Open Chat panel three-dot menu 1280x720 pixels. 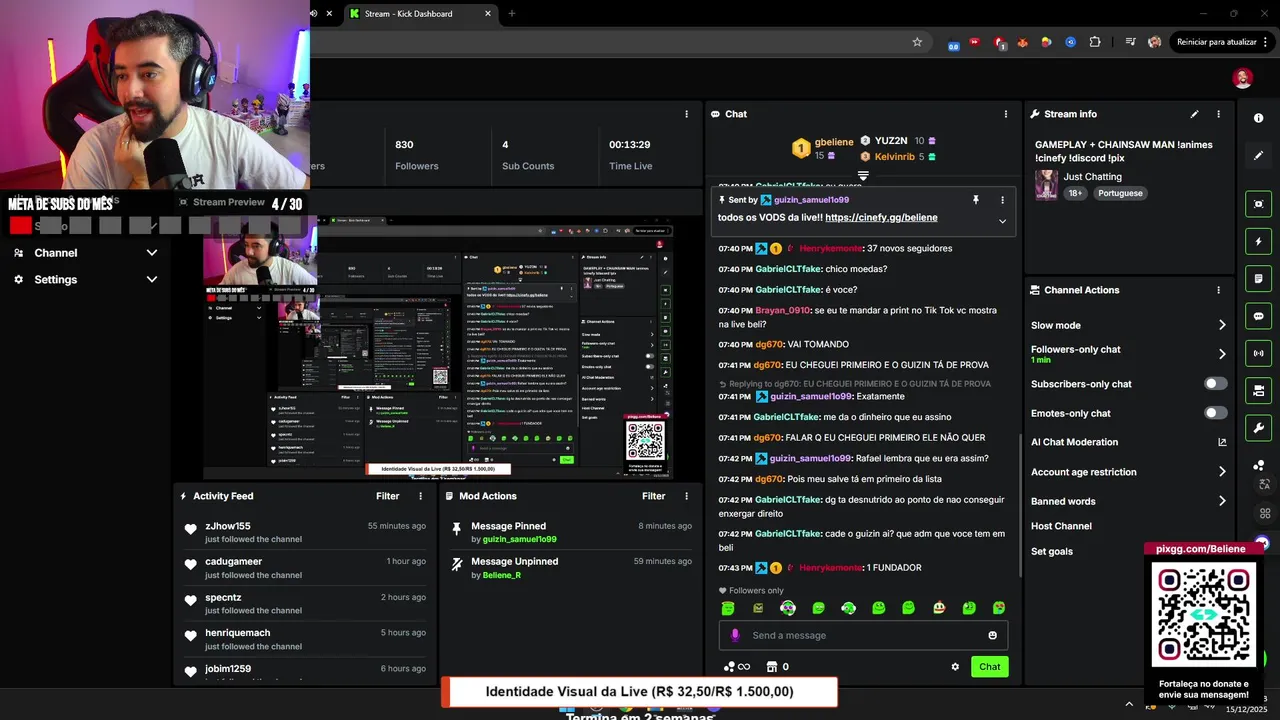(x=1005, y=114)
